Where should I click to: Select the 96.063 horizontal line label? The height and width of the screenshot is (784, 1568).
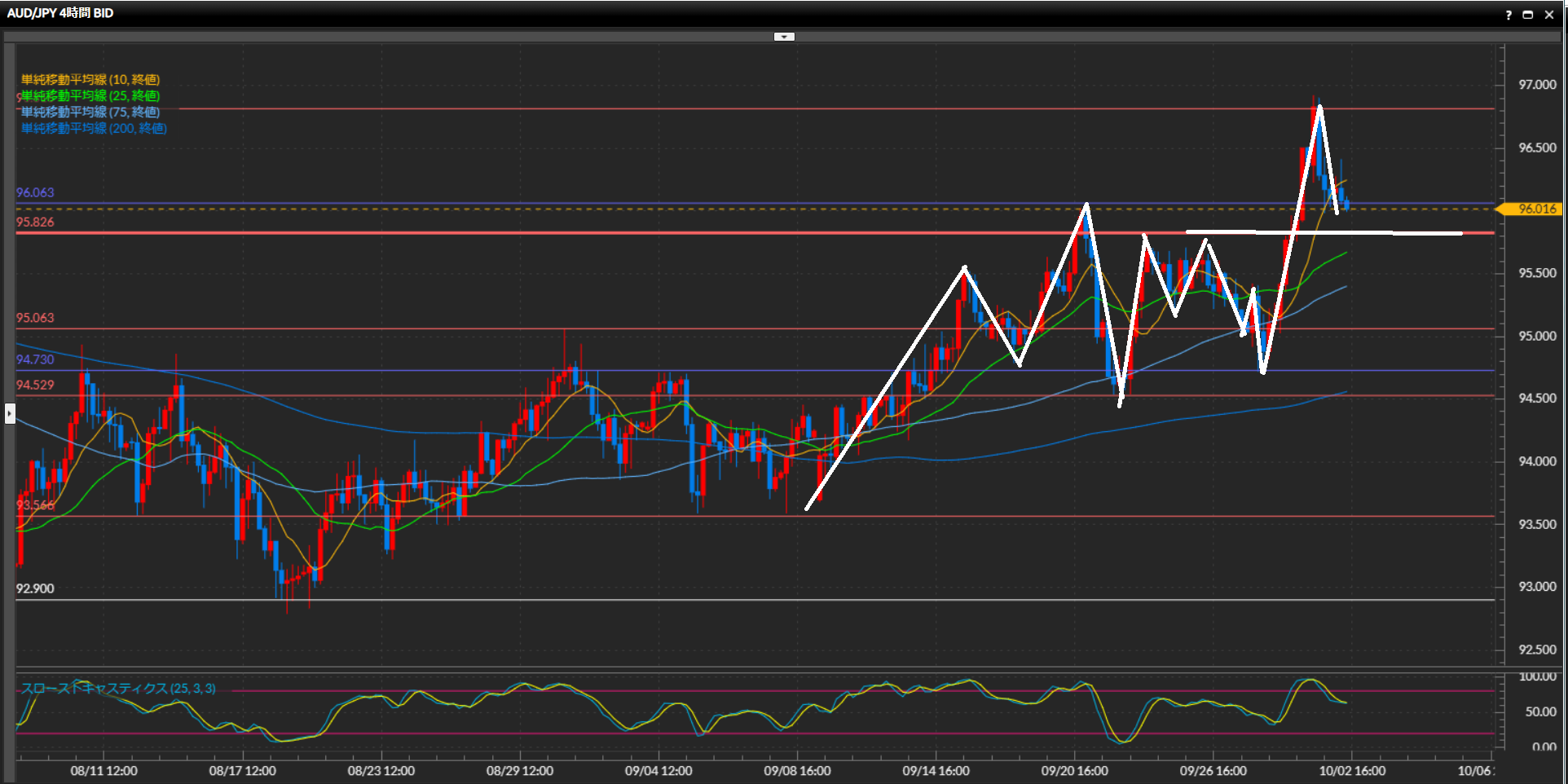click(35, 193)
